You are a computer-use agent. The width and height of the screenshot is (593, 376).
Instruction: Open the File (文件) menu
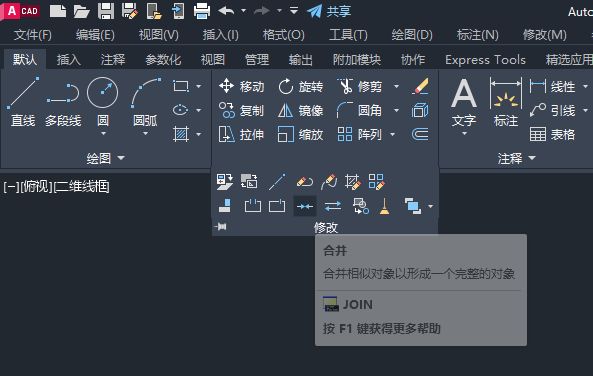pos(33,35)
